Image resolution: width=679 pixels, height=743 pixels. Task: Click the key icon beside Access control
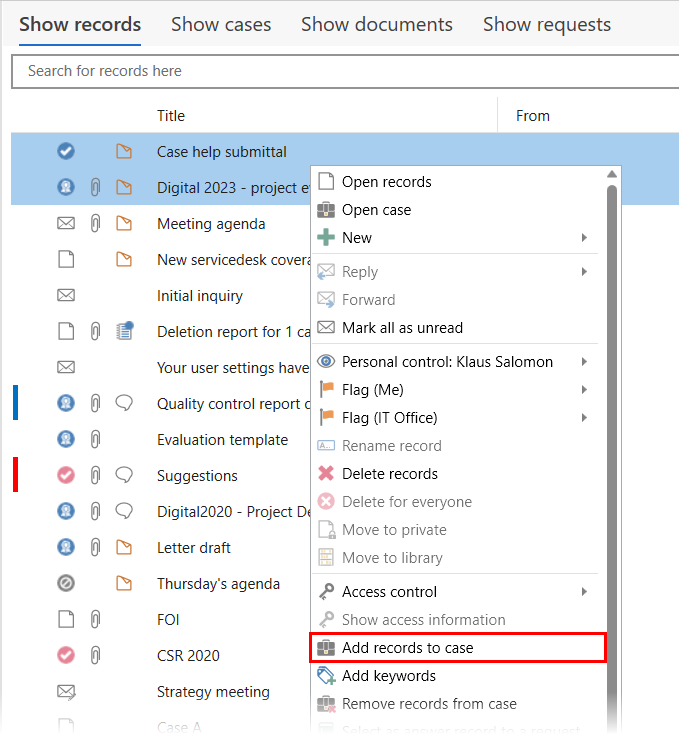pyautogui.click(x=326, y=592)
